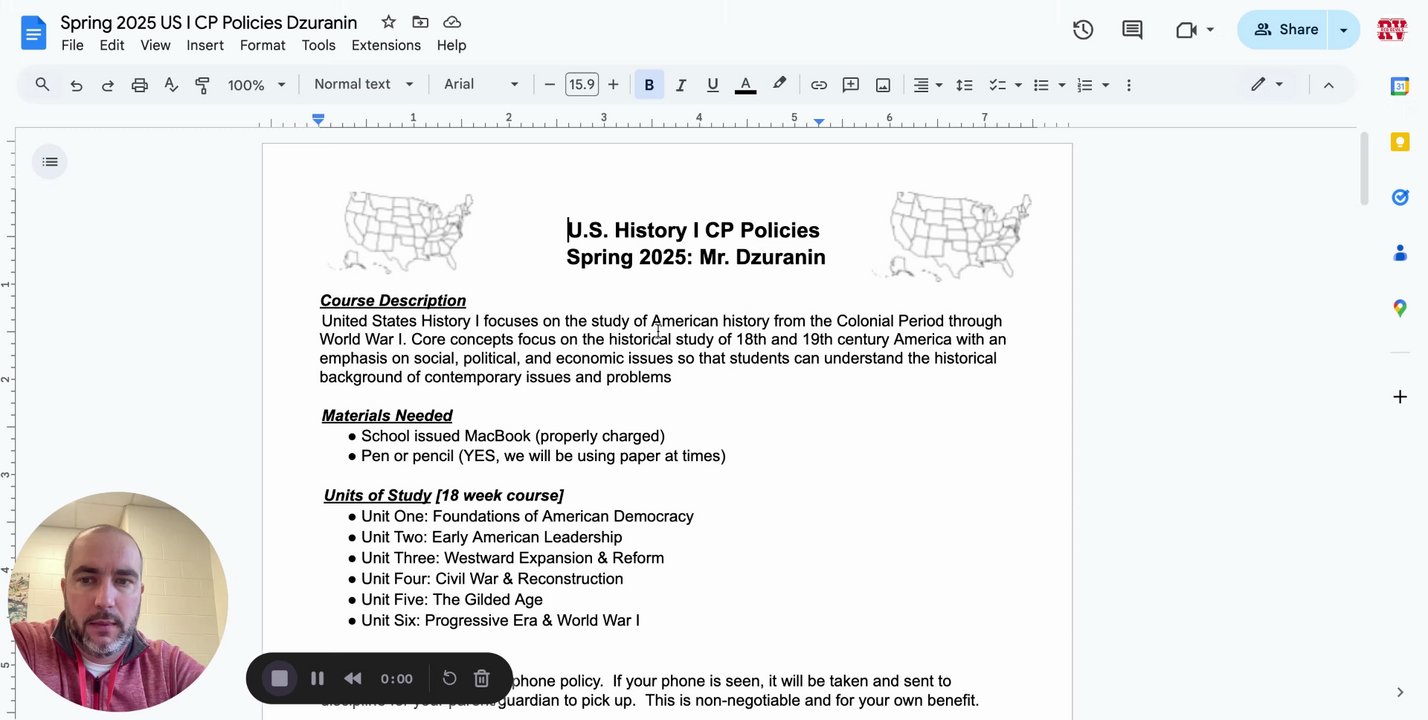This screenshot has width=1428, height=720.
Task: Open the Help menu
Action: point(451,45)
